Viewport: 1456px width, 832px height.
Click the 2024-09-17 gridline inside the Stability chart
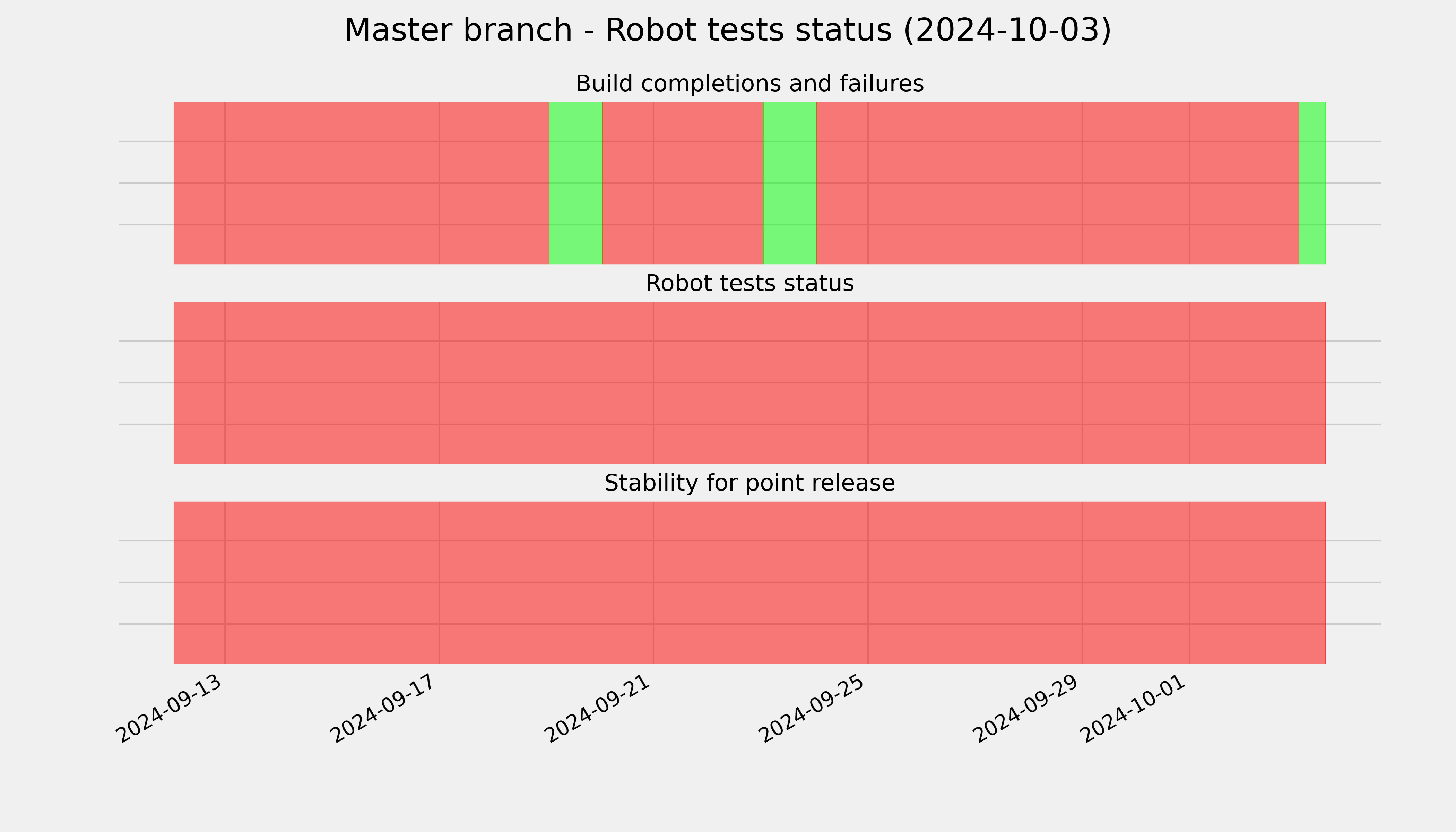pyautogui.click(x=440, y=582)
